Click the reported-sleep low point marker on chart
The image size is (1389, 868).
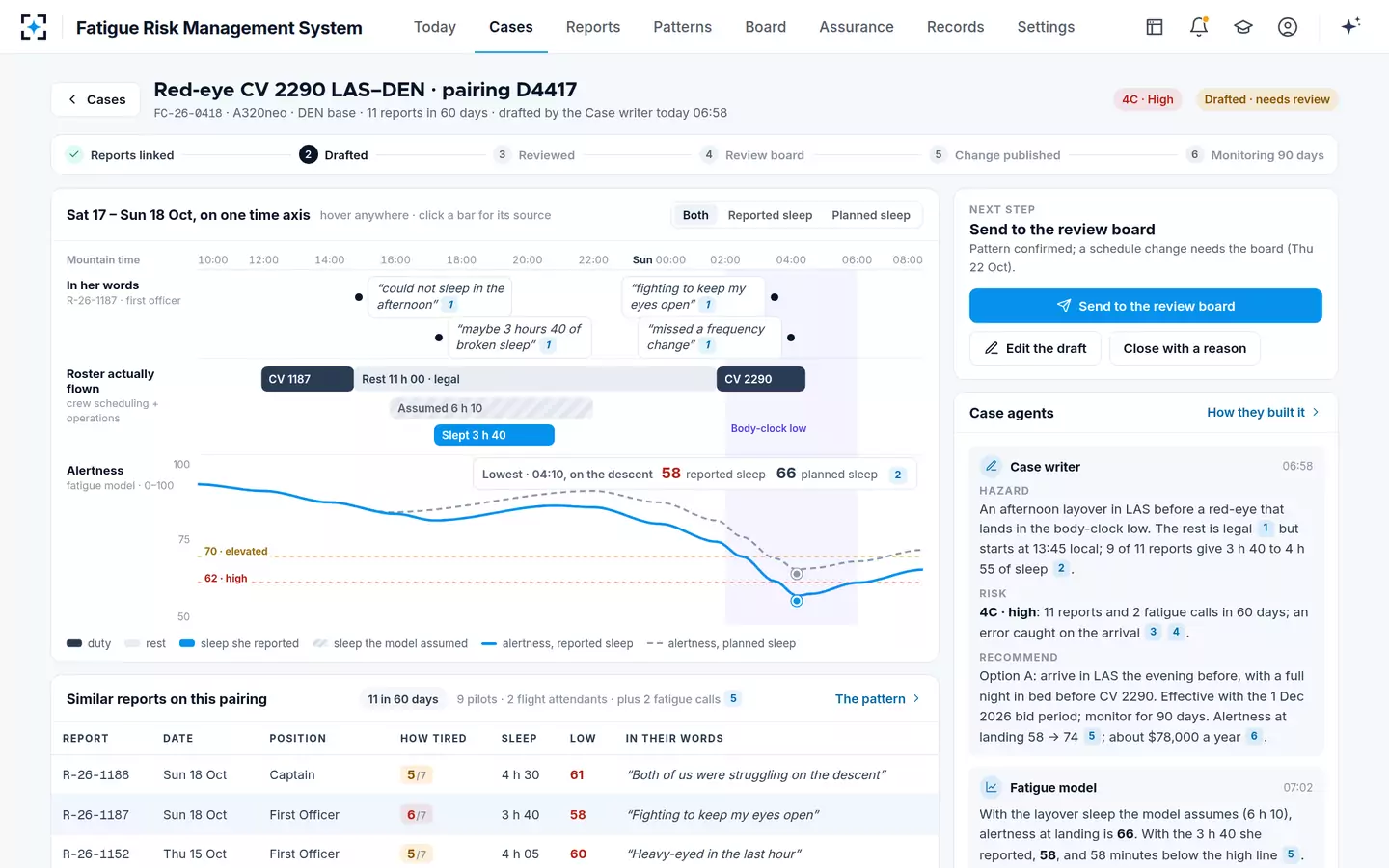point(797,601)
